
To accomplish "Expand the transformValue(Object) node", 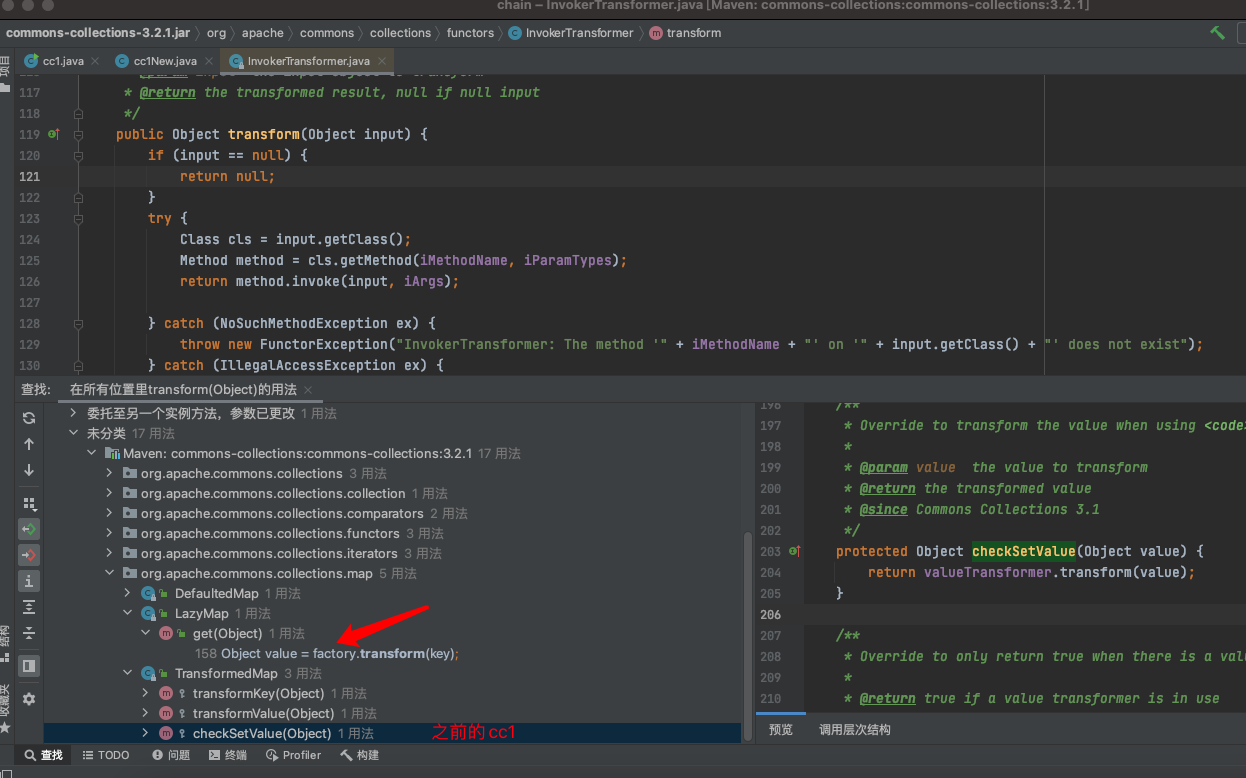I will [145, 713].
